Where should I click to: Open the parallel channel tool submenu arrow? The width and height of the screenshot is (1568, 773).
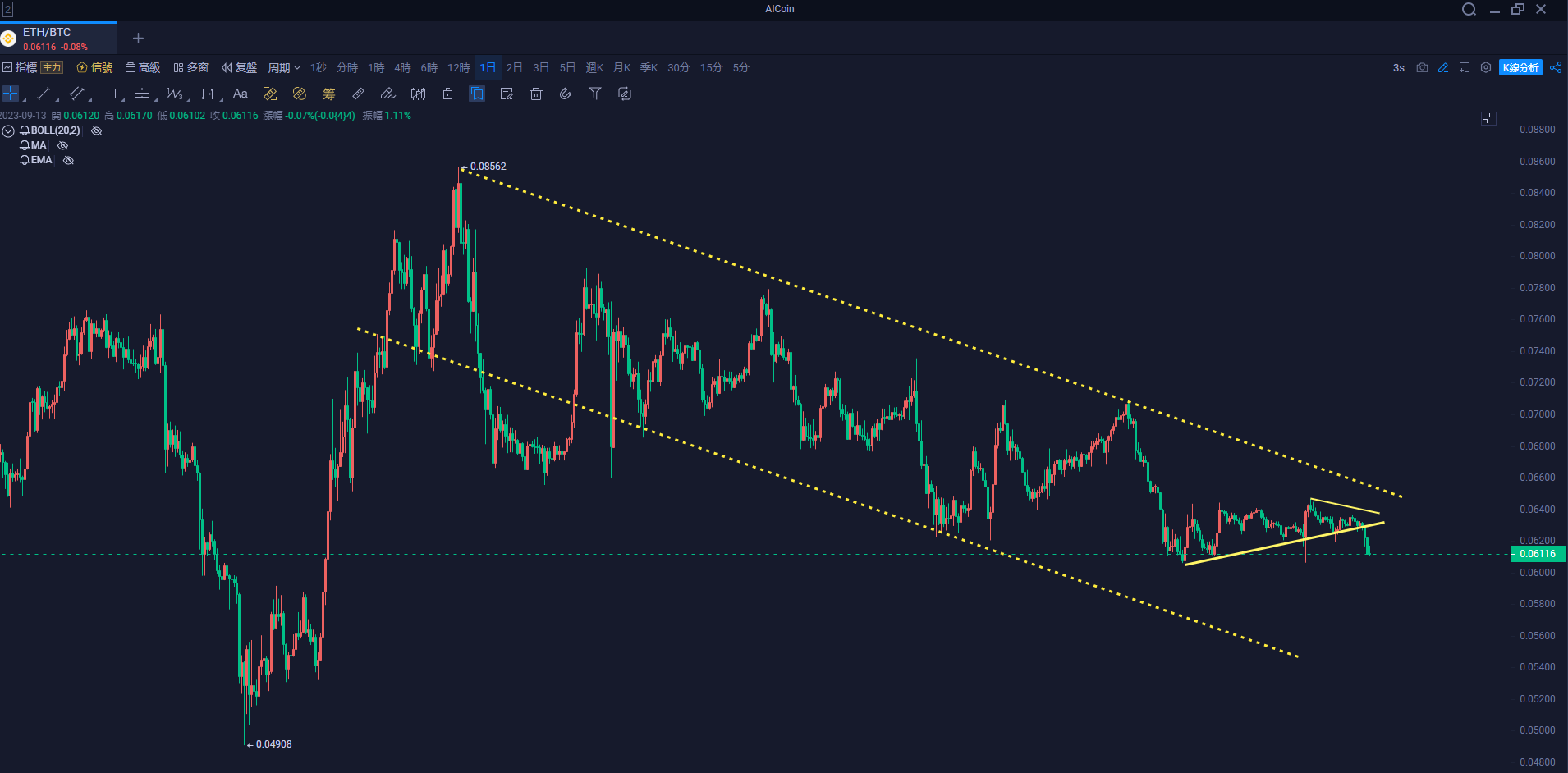pyautogui.click(x=89, y=99)
